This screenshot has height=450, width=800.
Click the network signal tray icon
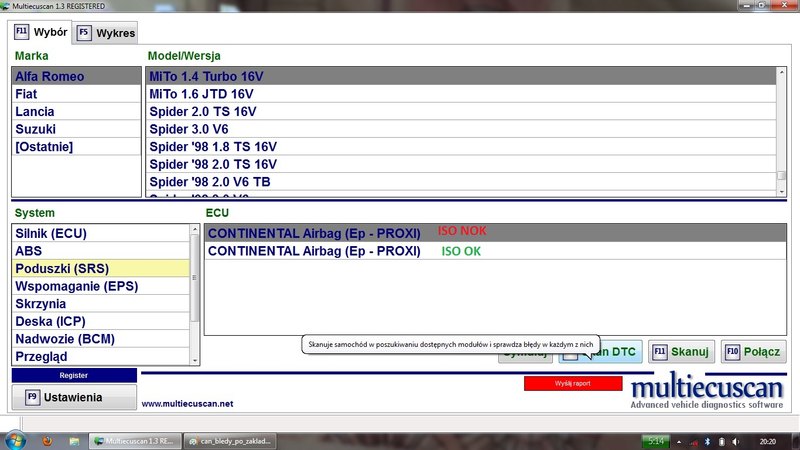coord(693,442)
